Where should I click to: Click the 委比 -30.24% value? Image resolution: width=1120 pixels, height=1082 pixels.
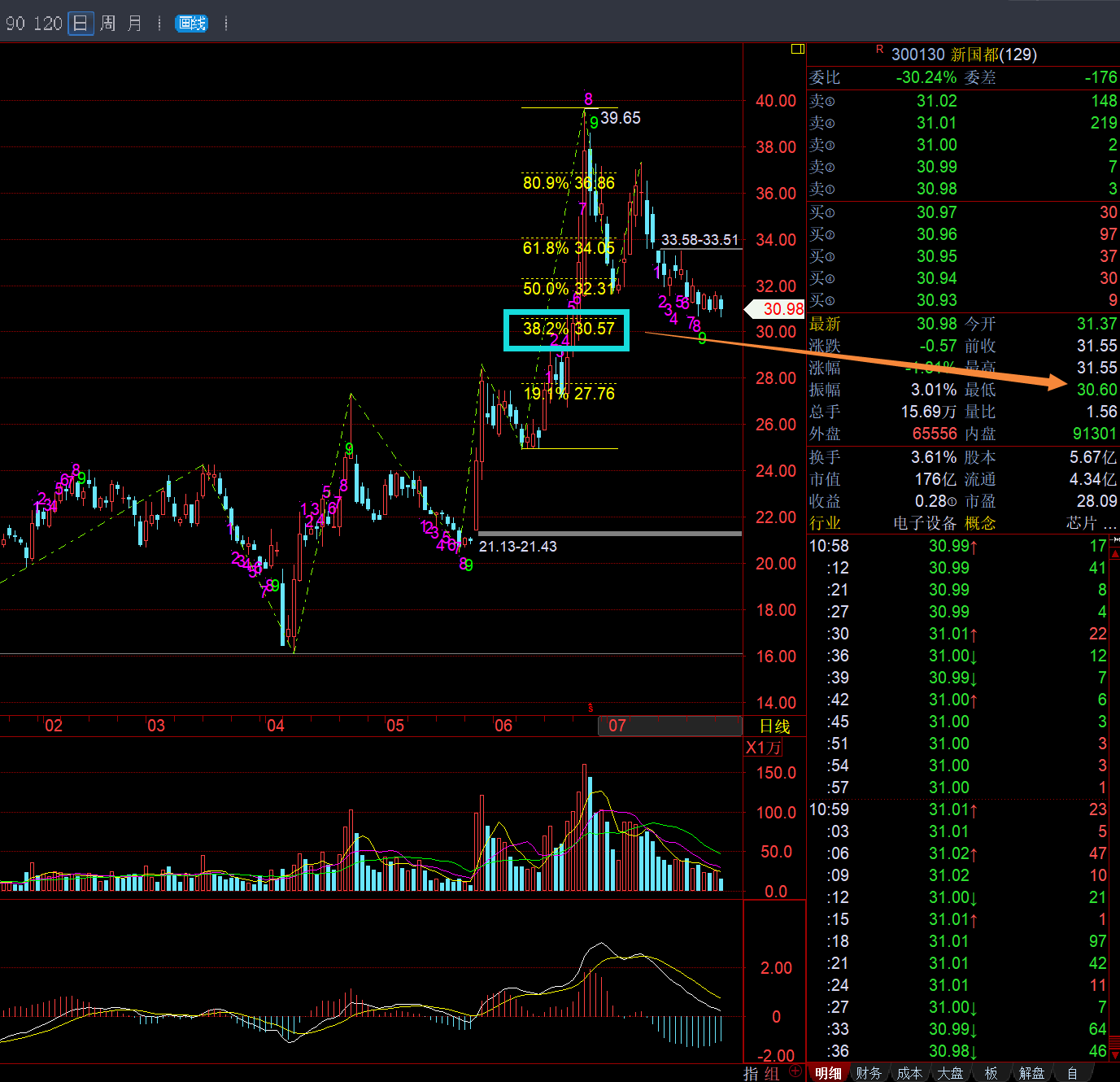[926, 77]
